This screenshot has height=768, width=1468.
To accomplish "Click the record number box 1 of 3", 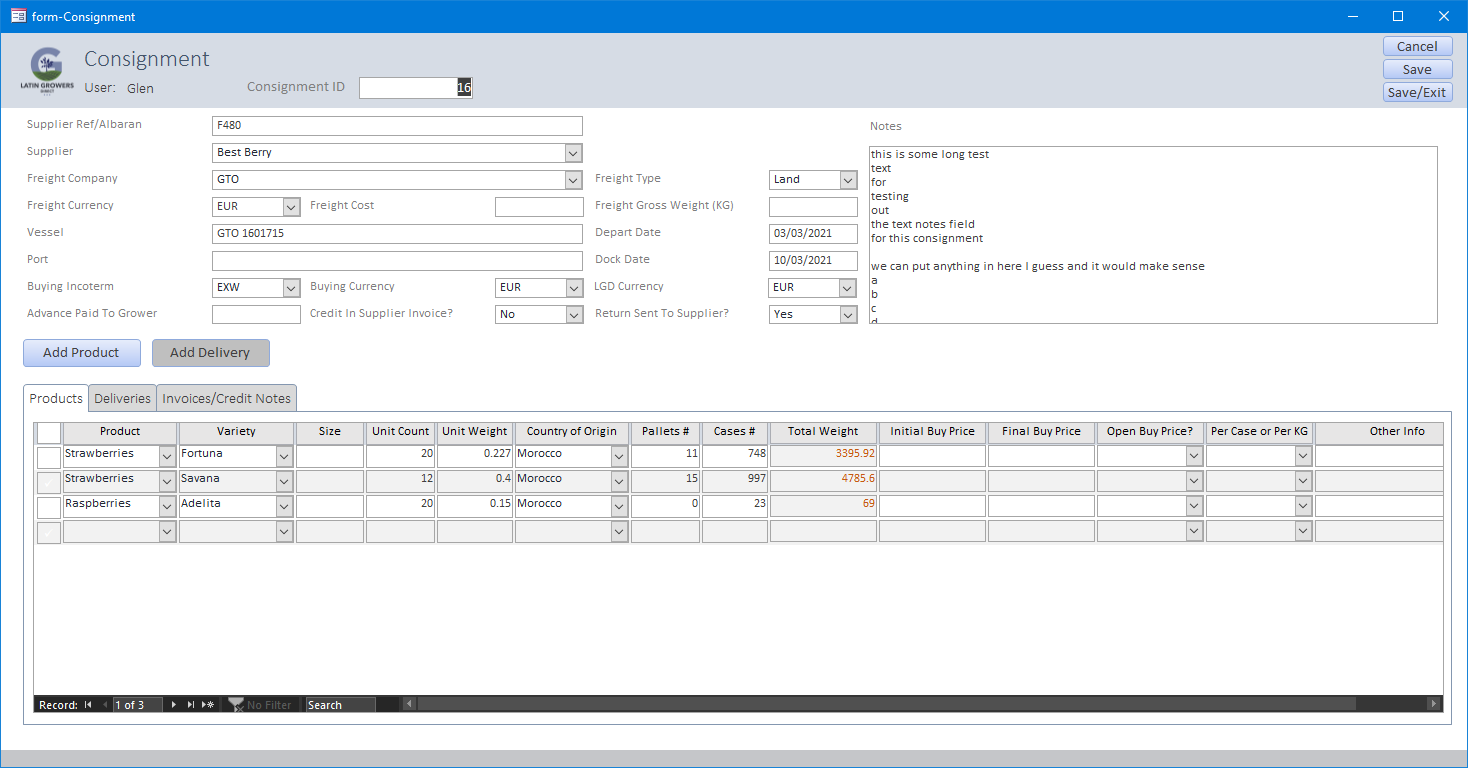I will (x=138, y=705).
